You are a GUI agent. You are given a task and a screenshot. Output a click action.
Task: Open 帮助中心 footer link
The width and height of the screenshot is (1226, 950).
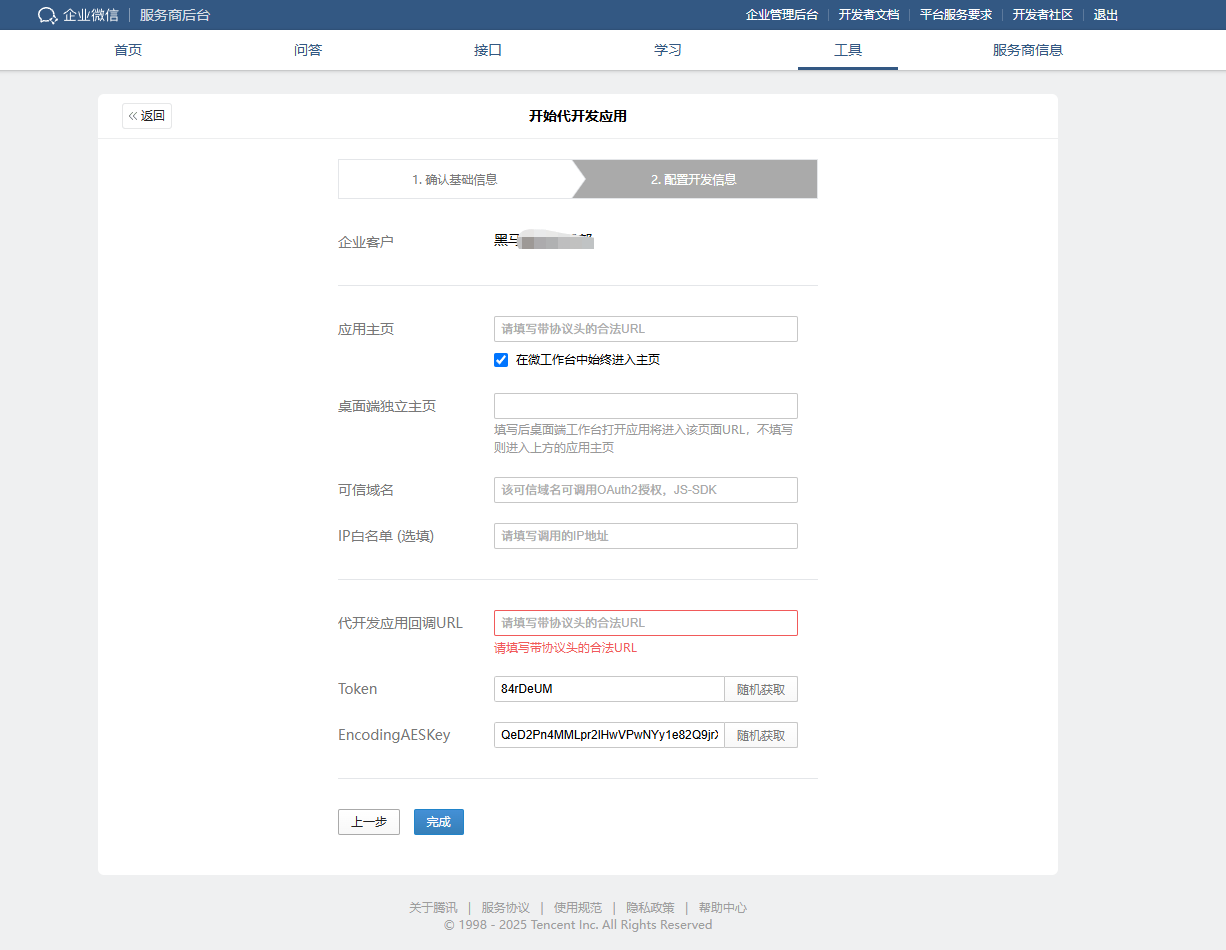pos(723,908)
